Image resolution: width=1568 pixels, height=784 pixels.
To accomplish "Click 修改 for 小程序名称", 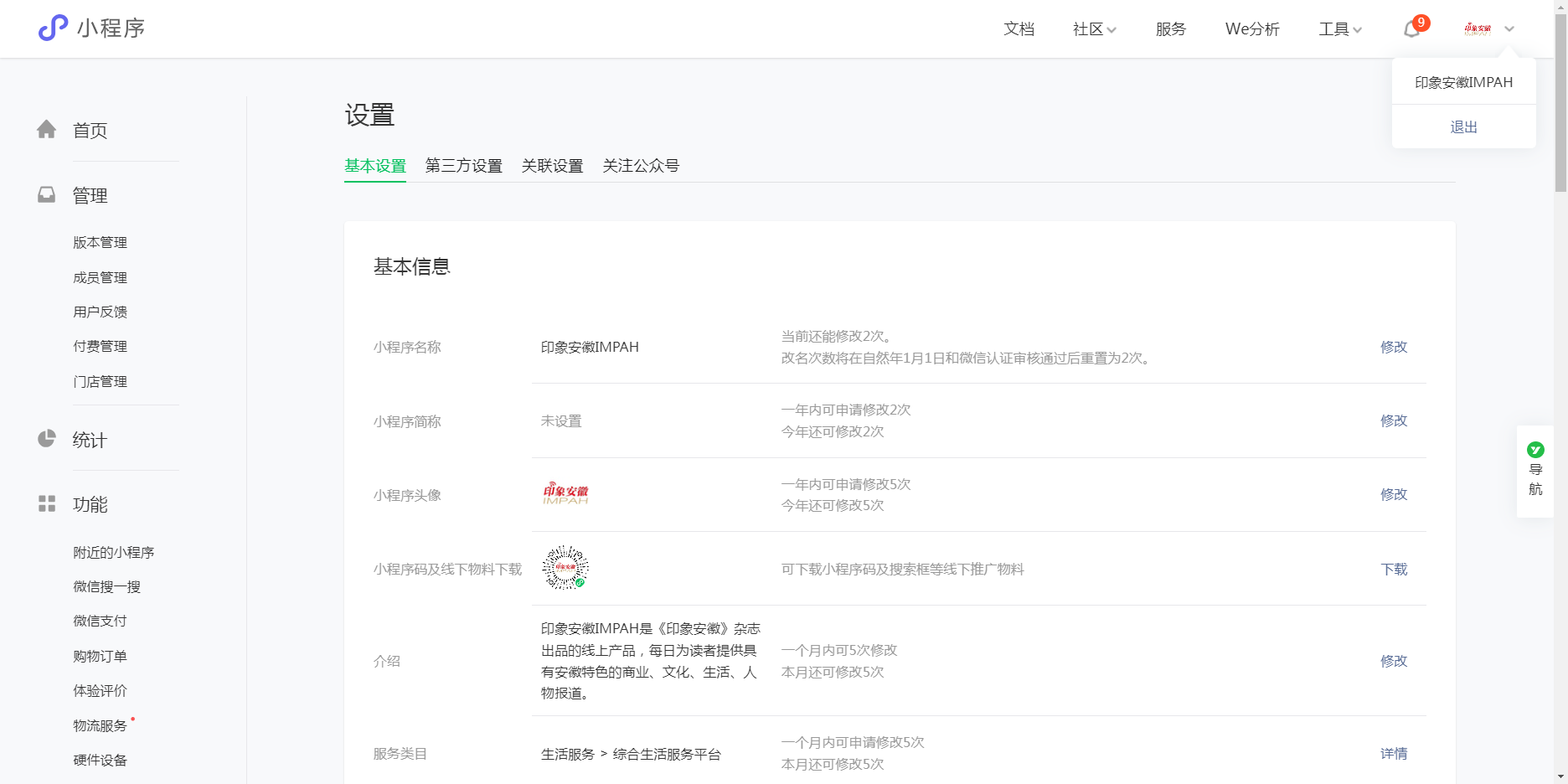I will click(1394, 347).
